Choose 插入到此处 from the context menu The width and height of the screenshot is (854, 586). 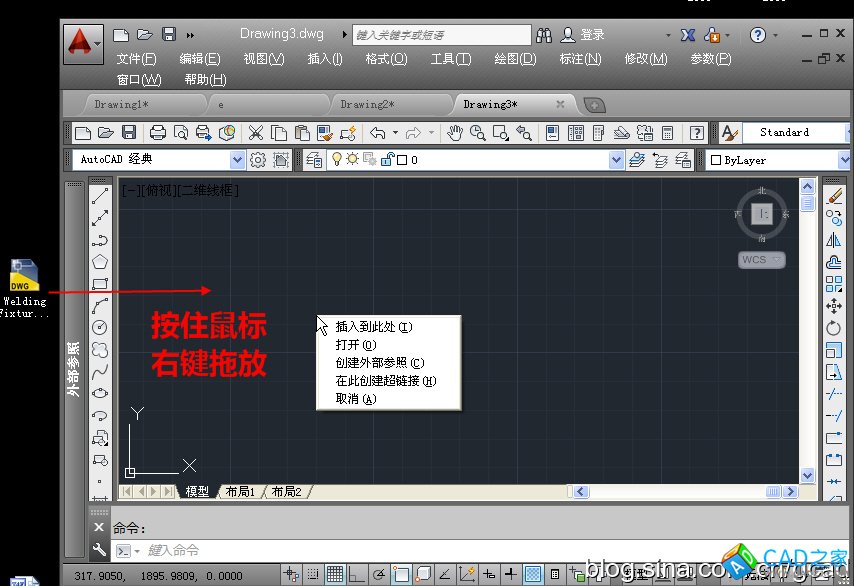click(374, 327)
